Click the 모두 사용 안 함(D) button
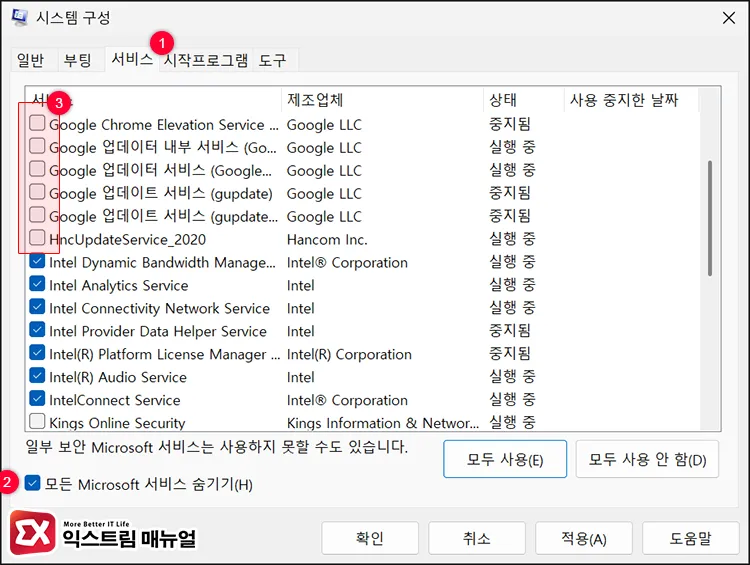The height and width of the screenshot is (565, 750). [647, 459]
